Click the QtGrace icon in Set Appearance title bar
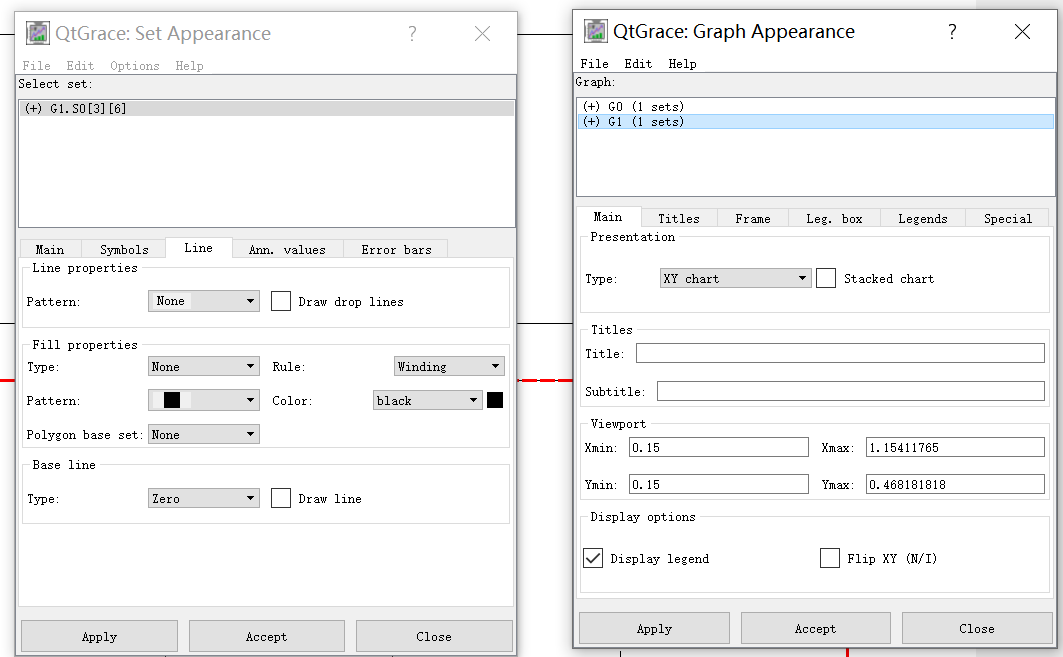The height and width of the screenshot is (657, 1063). [37, 32]
